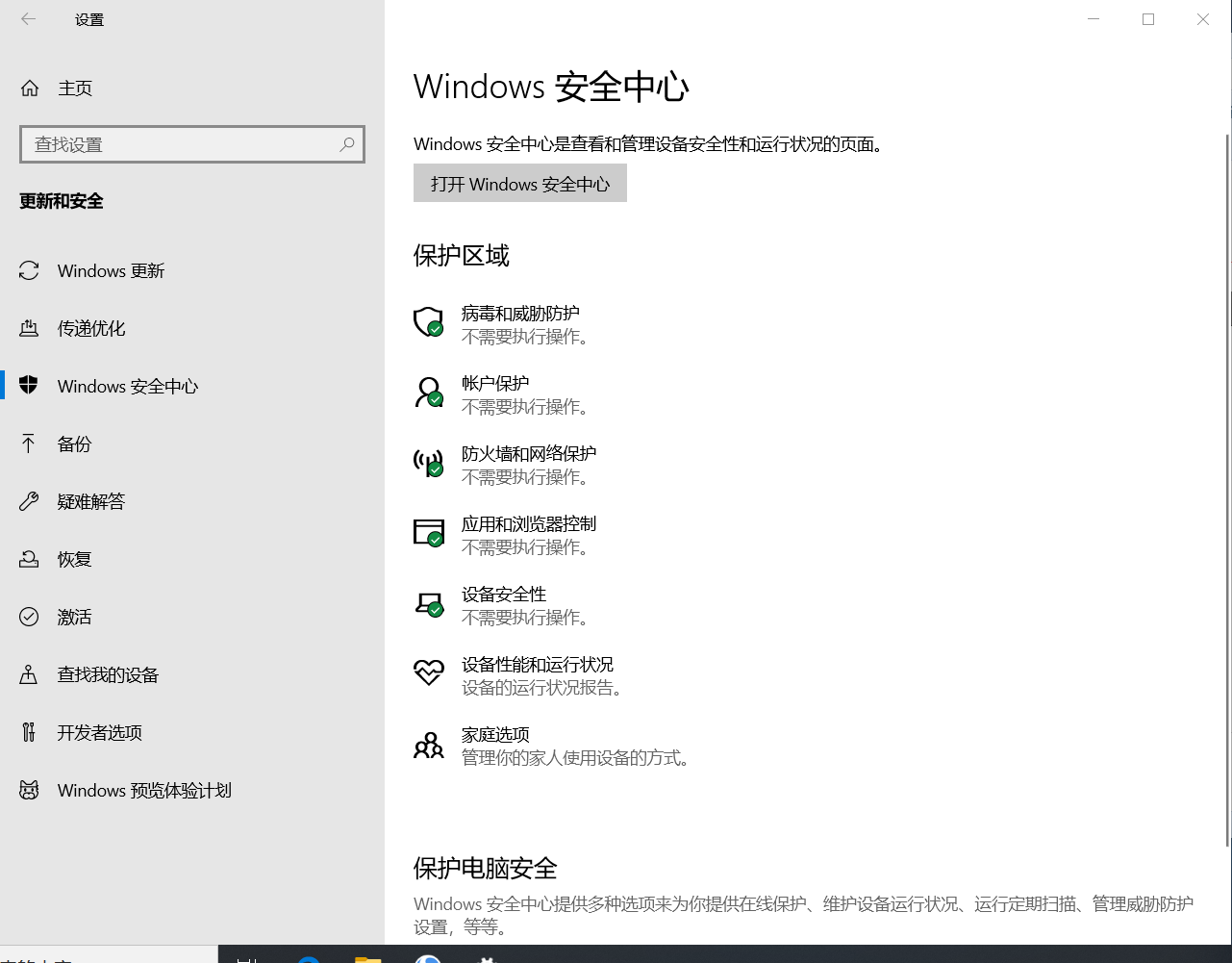This screenshot has width=1232, height=963.
Task: Click the 防火墙和网络保护 antenna icon
Action: click(x=428, y=463)
